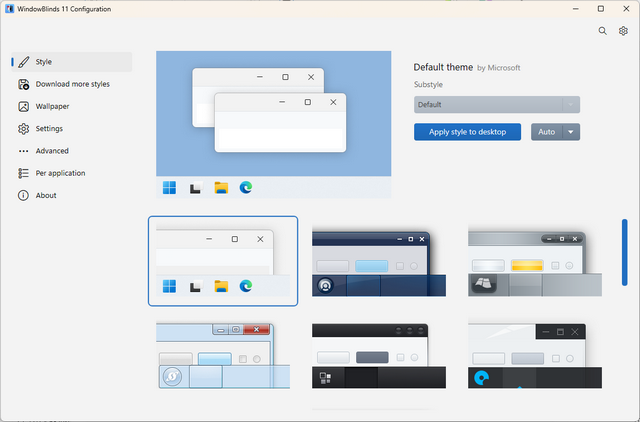This screenshot has width=640, height=422.
Task: Click the About info icon
Action: click(x=23, y=195)
